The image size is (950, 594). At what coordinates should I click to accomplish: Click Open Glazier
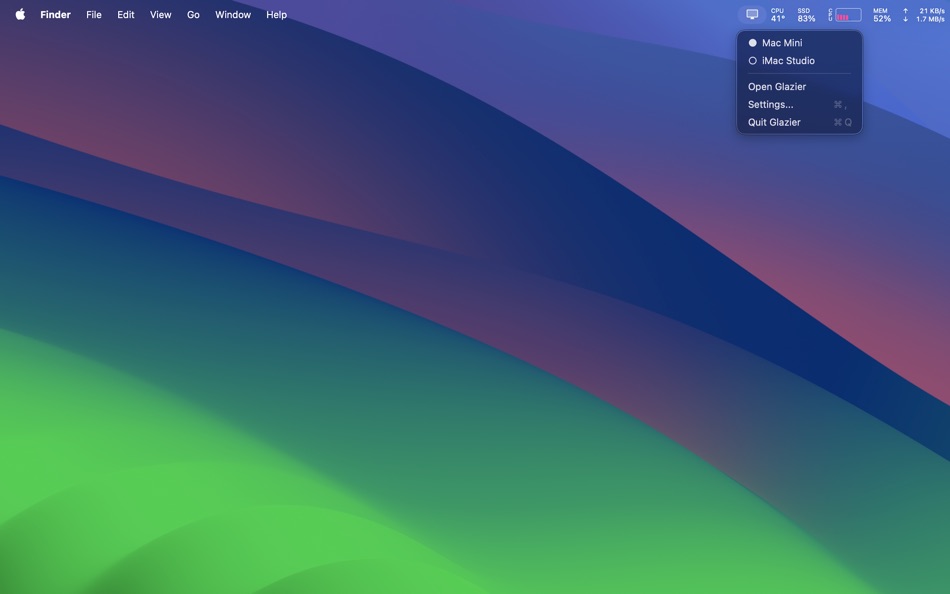coord(778,86)
